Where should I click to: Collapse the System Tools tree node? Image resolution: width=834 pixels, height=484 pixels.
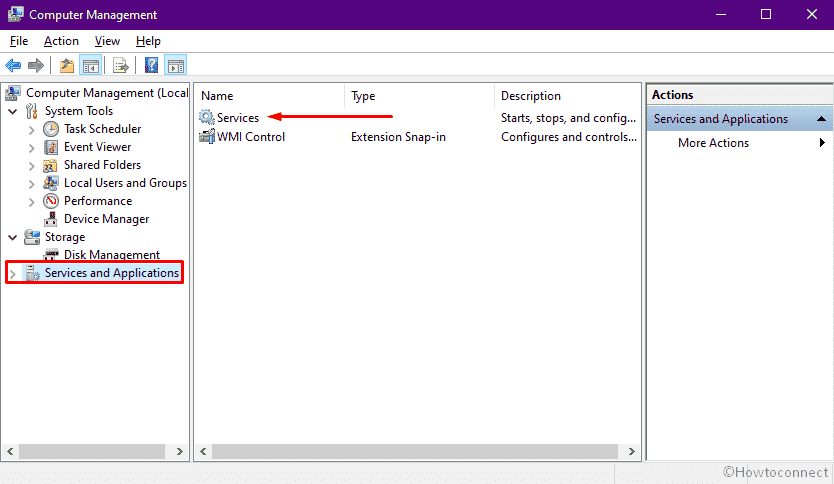(x=13, y=112)
